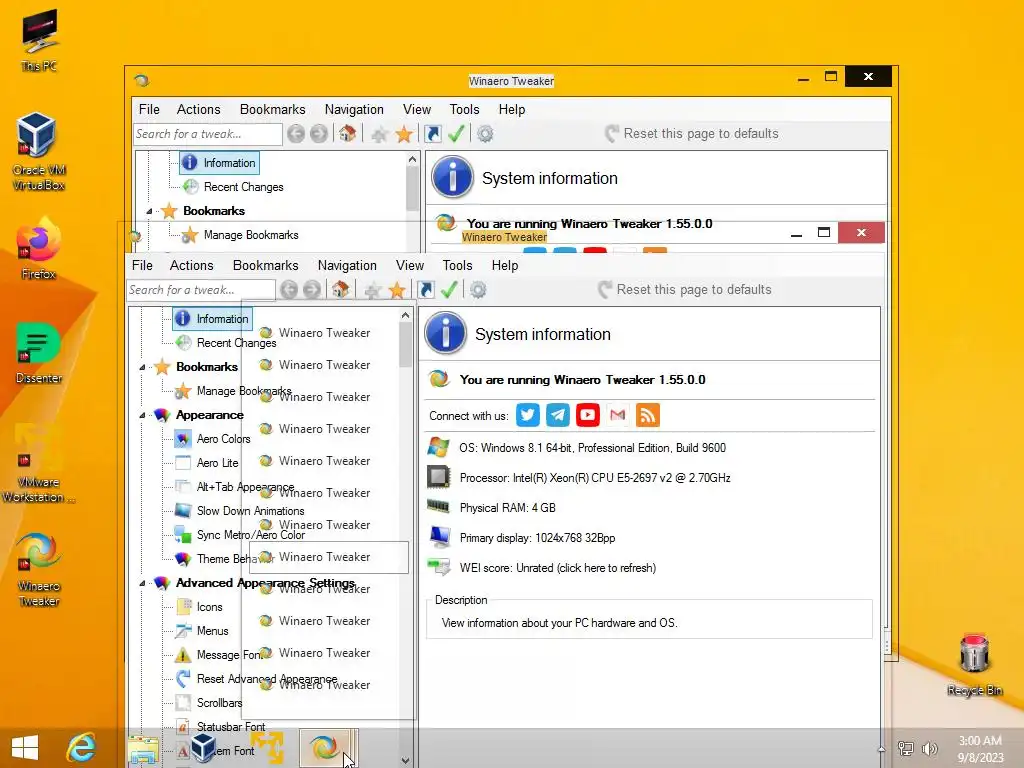This screenshot has height=768, width=1024.
Task: Click WEI score refresh link
Action: click(558, 568)
